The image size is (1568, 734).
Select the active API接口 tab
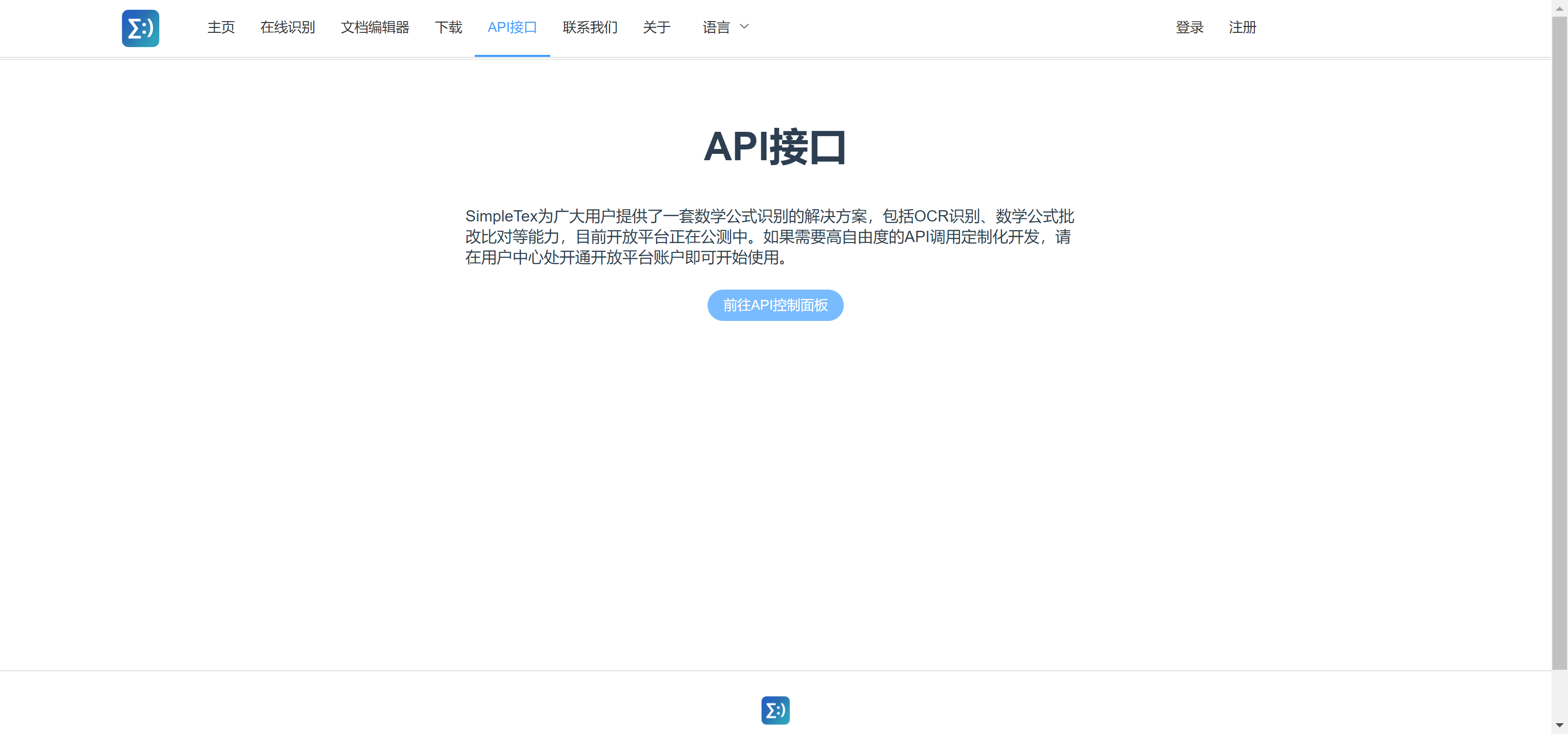click(512, 27)
